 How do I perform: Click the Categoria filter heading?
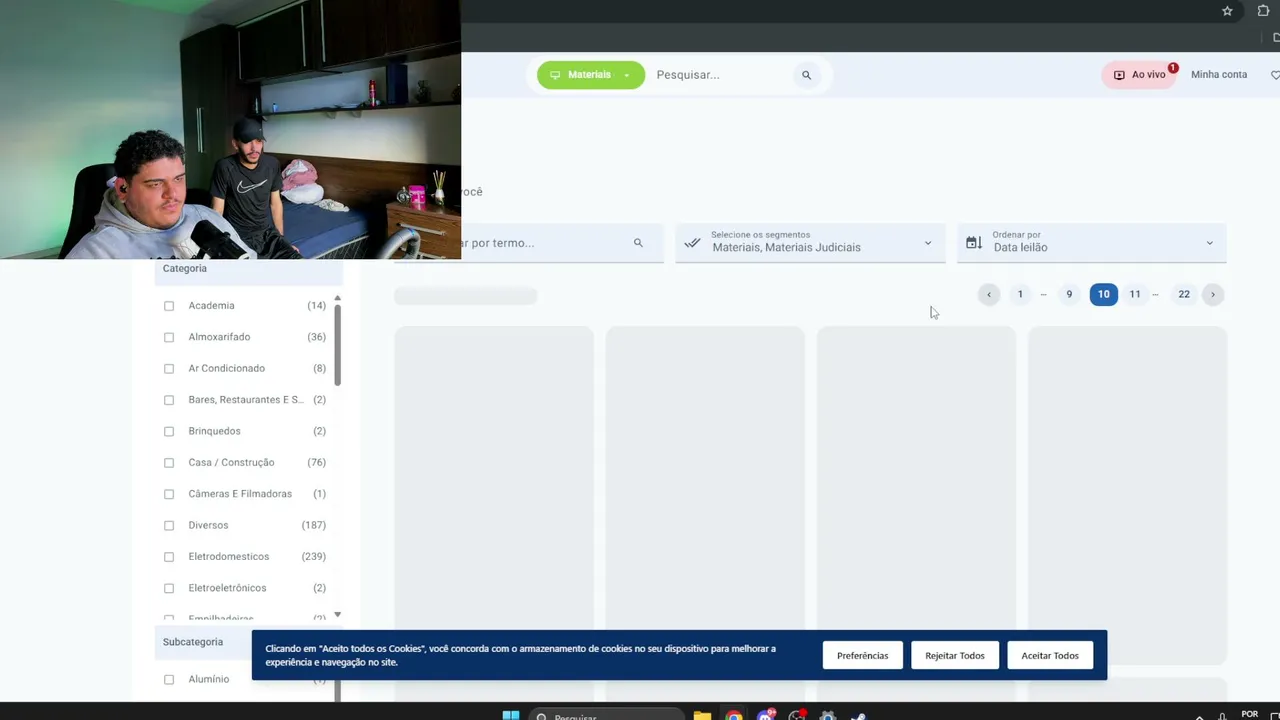click(x=185, y=269)
